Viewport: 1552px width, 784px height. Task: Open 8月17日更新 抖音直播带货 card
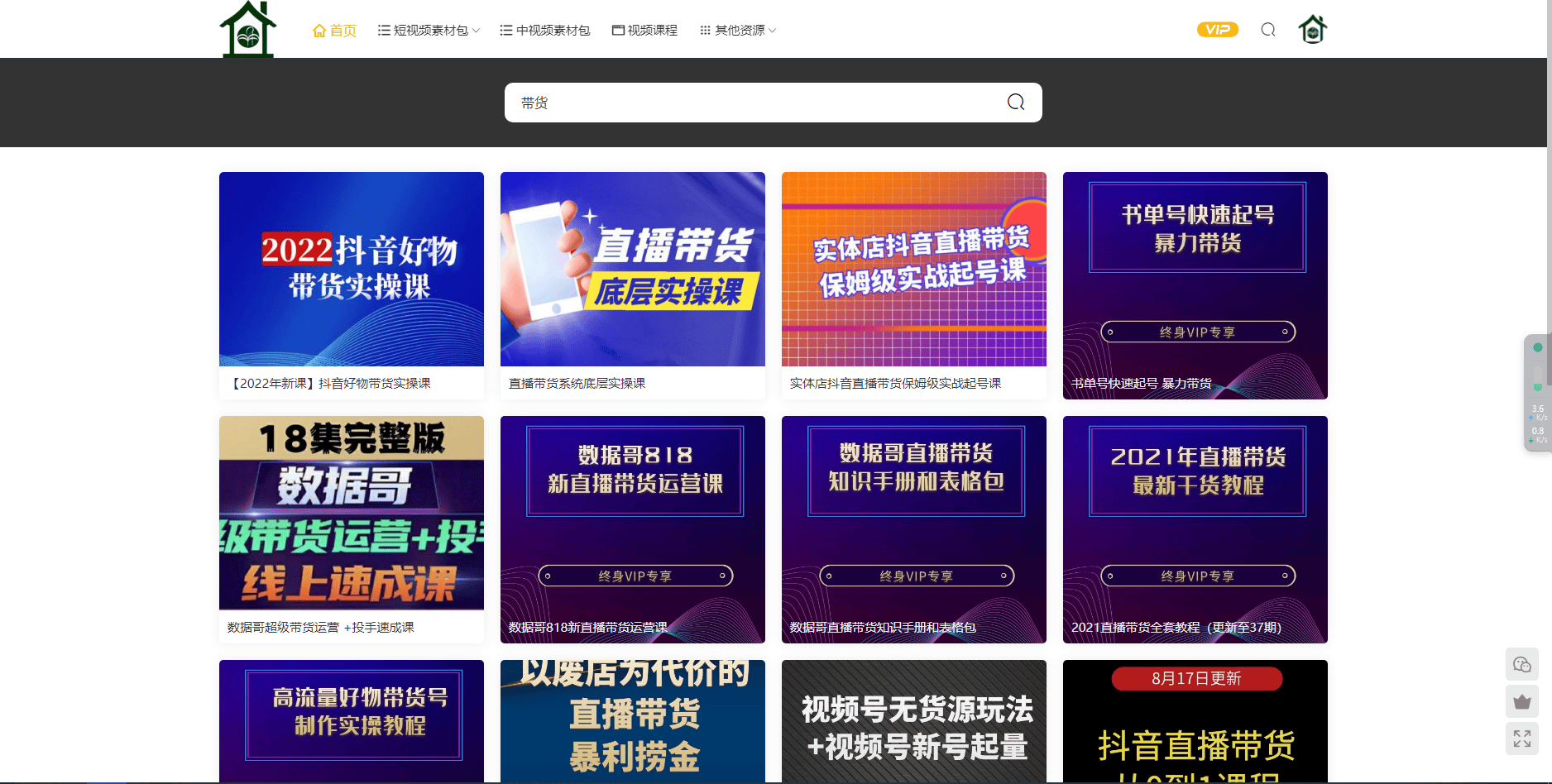[1195, 721]
